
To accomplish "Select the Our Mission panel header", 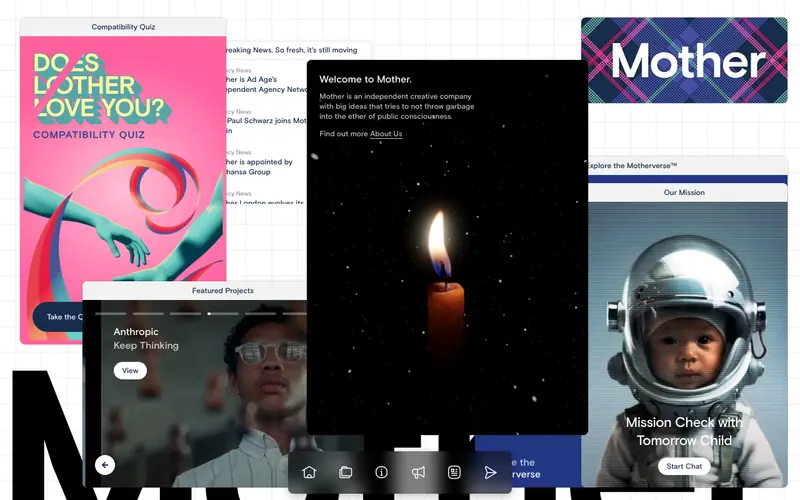I will pos(684,192).
